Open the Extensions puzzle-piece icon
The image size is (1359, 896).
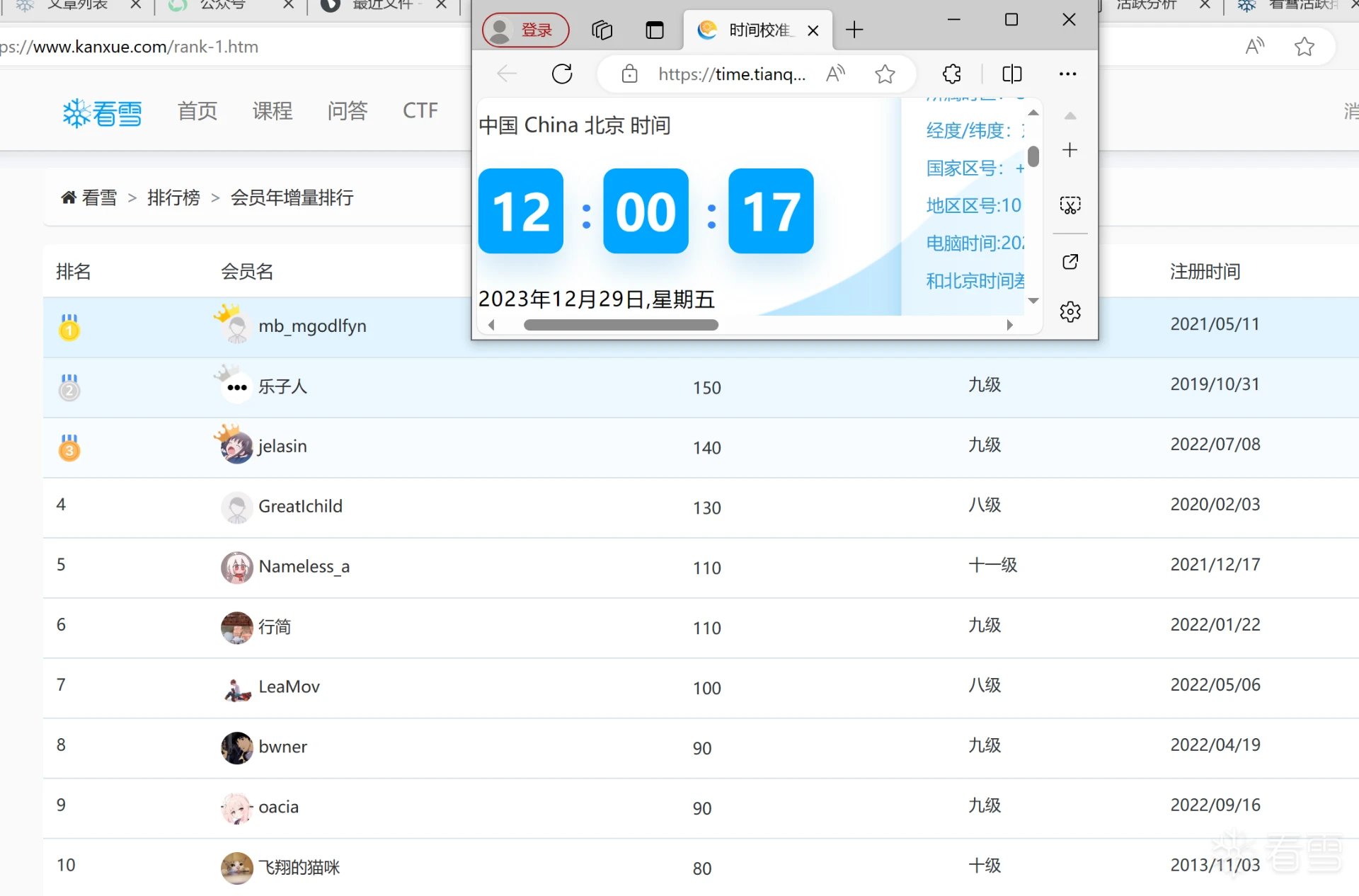(x=952, y=74)
